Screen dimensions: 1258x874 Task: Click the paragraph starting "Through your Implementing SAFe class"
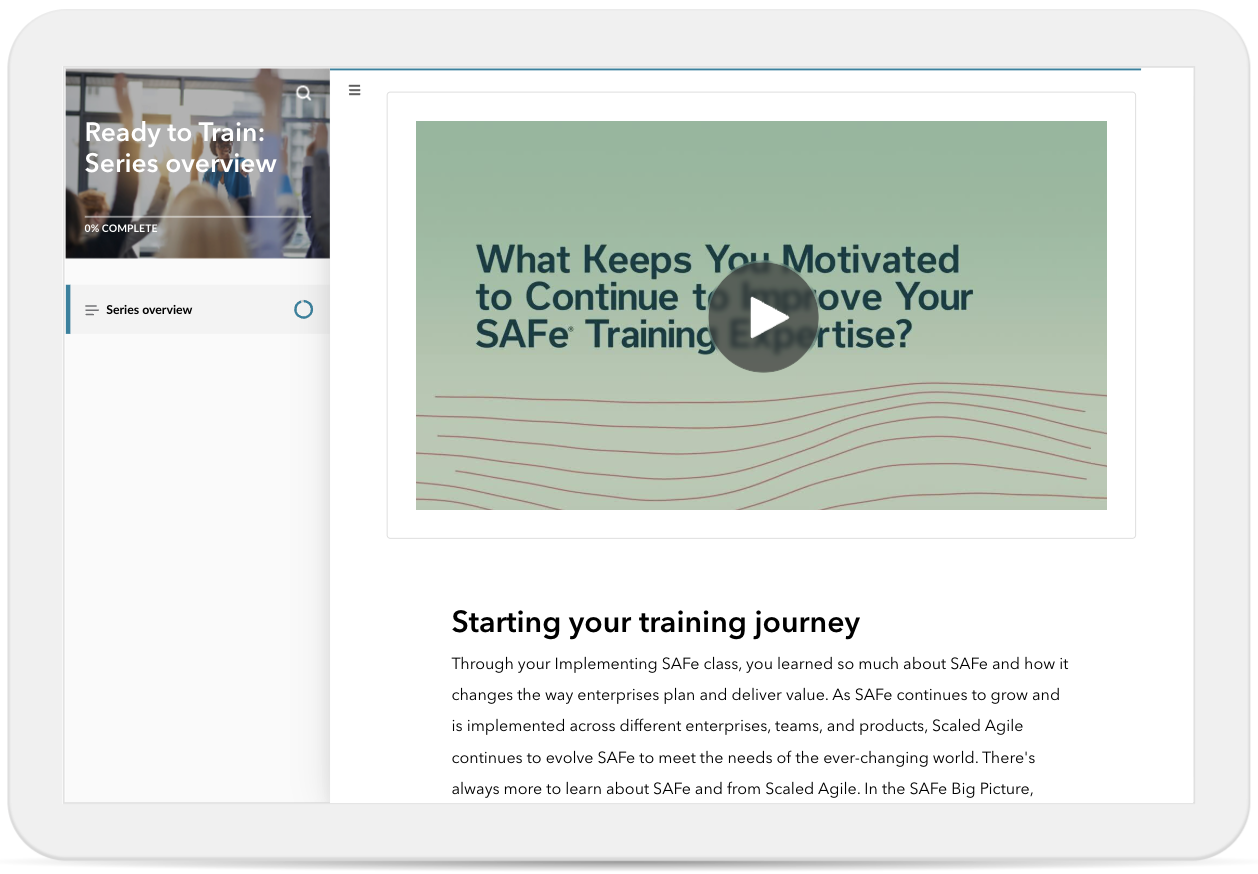(760, 726)
